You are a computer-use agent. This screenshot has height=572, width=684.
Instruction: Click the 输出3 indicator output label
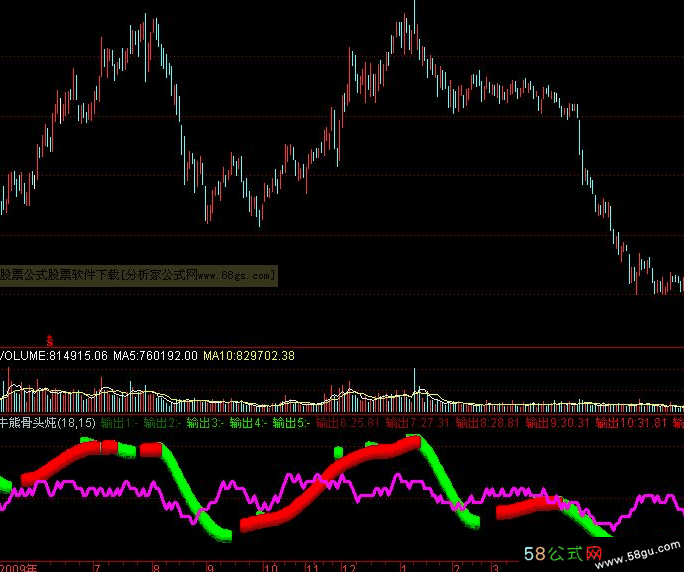click(x=204, y=424)
